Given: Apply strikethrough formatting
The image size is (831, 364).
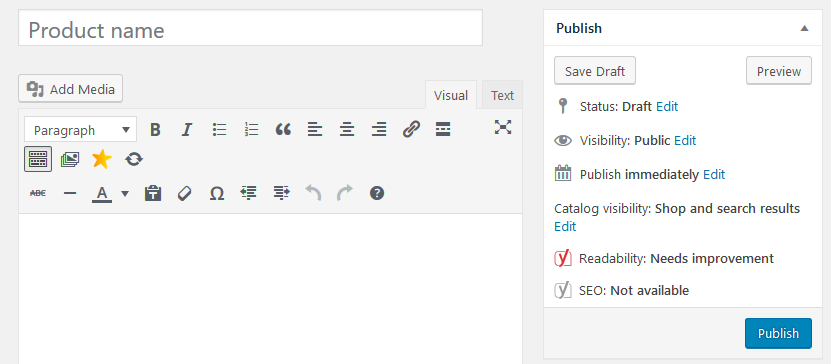Looking at the screenshot, I should coord(38,193).
